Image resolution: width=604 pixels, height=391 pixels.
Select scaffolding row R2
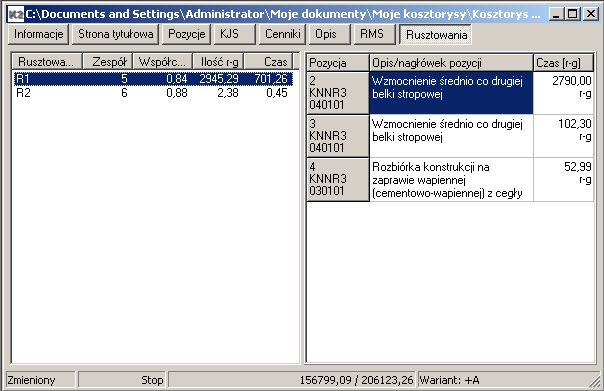click(153, 92)
